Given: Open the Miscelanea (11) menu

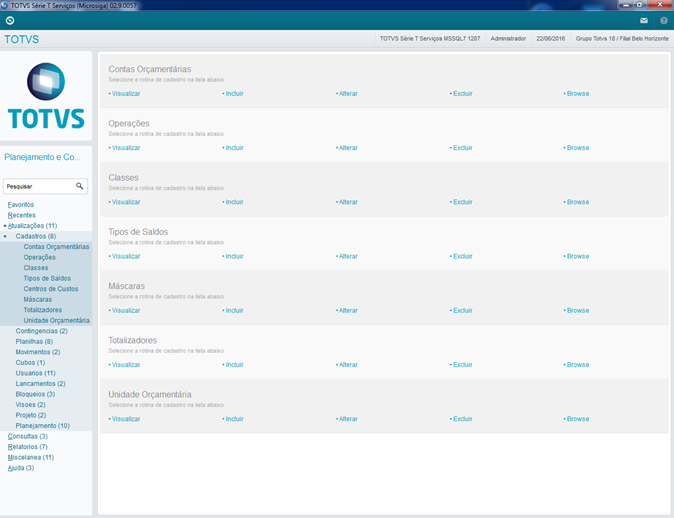Looking at the screenshot, I should pyautogui.click(x=31, y=457).
